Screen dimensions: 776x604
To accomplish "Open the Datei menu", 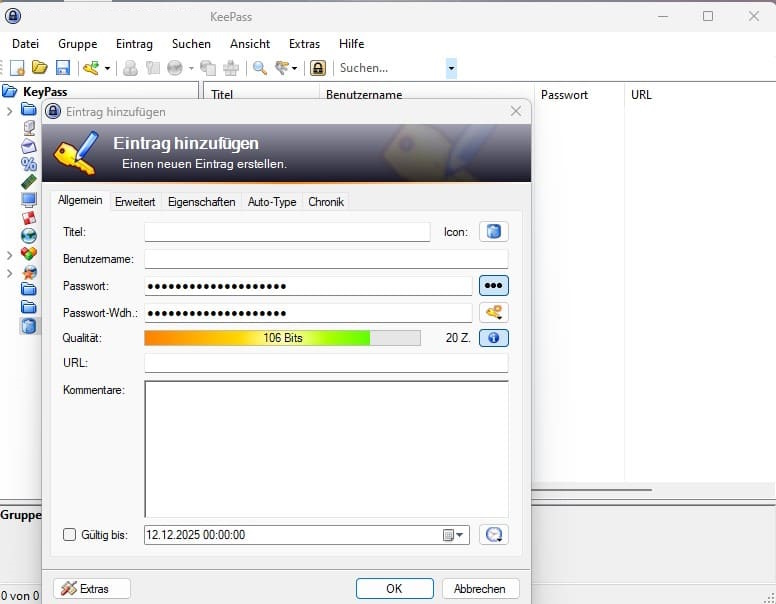I will (25, 44).
